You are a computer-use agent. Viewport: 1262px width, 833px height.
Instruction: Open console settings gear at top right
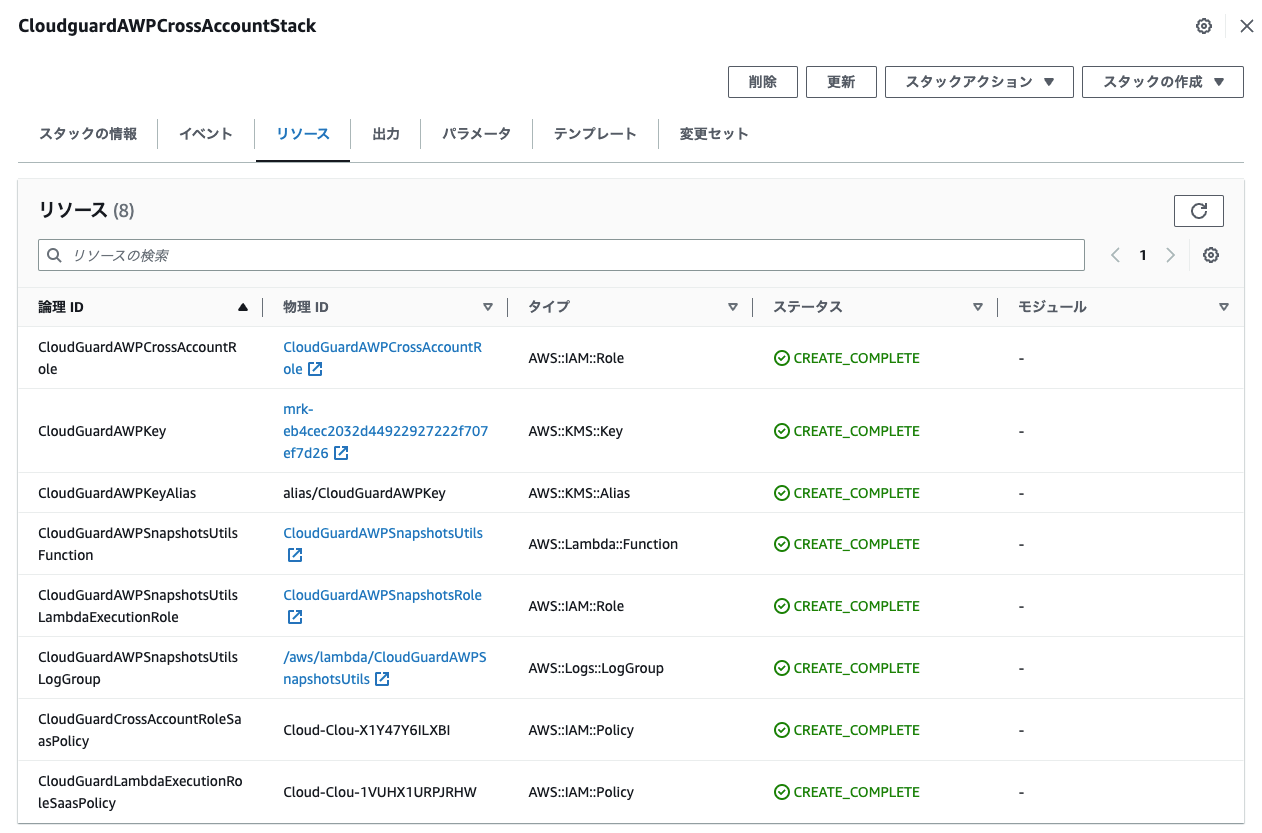[x=1204, y=25]
